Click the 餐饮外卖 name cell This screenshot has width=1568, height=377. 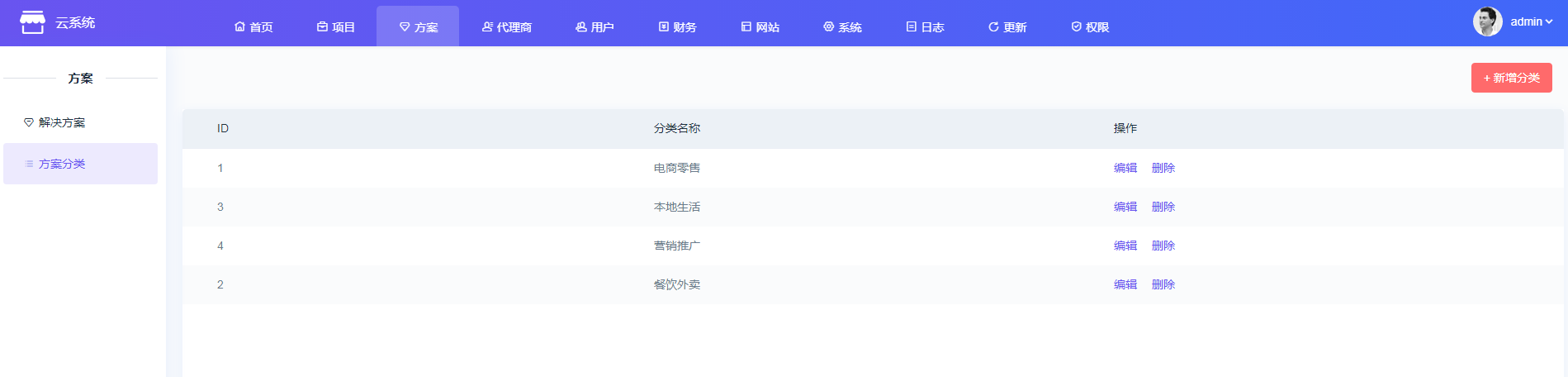point(677,284)
